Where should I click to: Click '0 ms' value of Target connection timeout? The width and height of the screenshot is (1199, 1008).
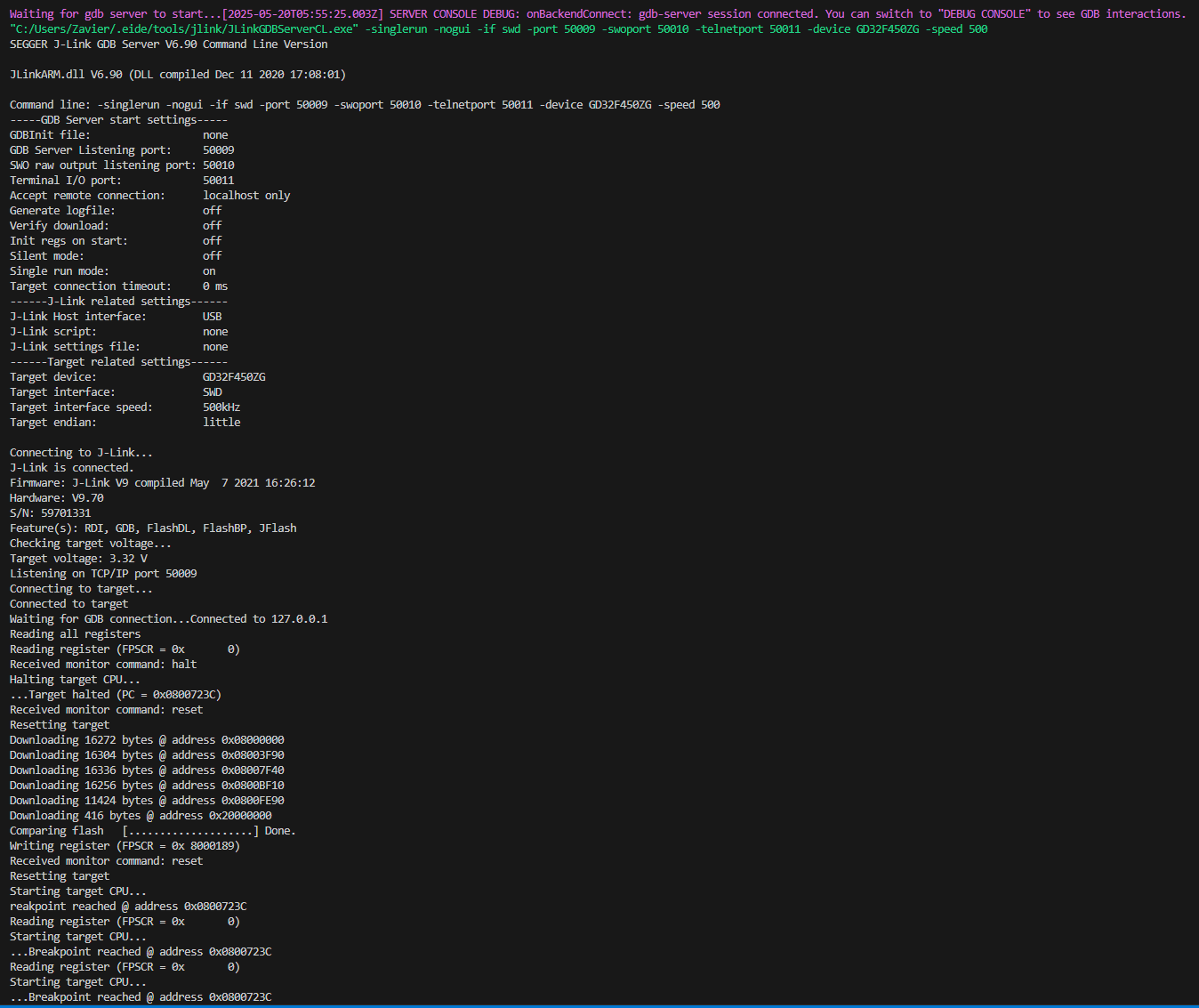click(215, 286)
